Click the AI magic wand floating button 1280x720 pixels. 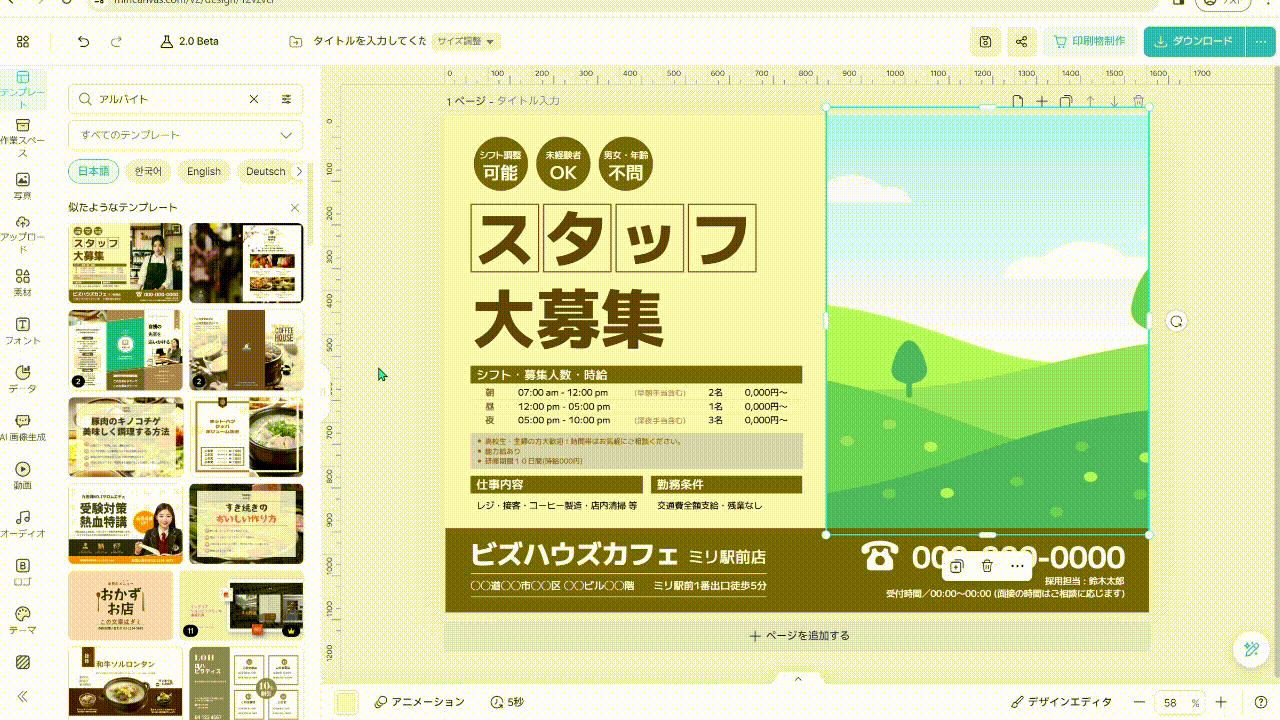pos(1250,649)
